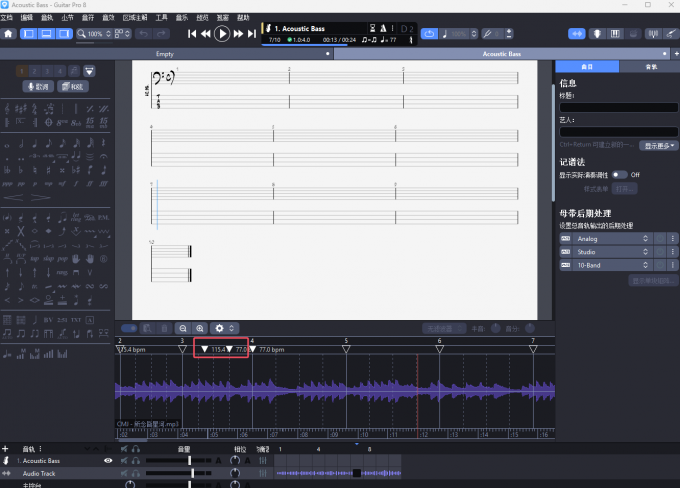Click the 歌词 (Lyrics) button in palette
The width and height of the screenshot is (680, 488).
38,87
